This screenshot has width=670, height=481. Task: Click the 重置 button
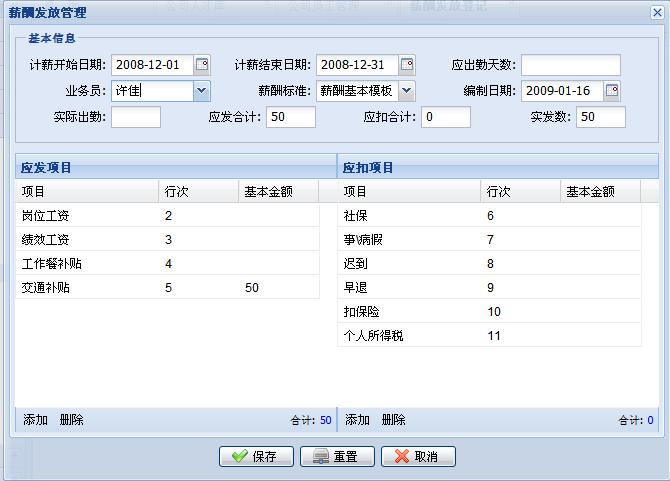point(337,456)
